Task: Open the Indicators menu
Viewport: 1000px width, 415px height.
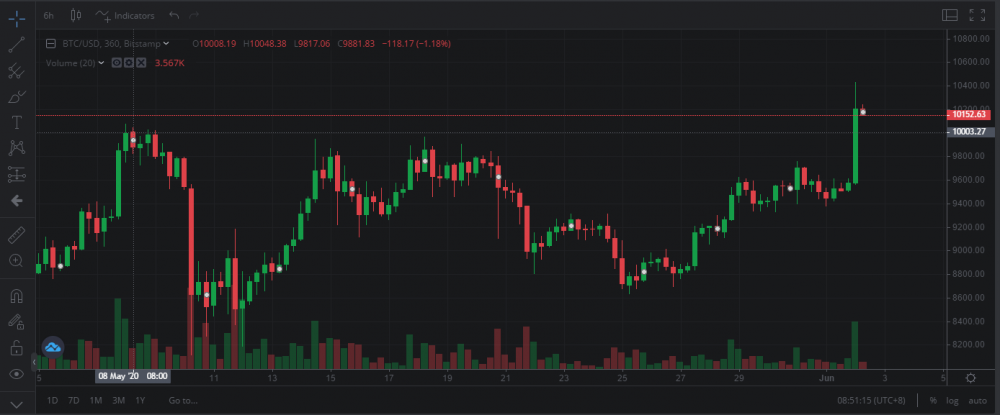Action: tap(126, 16)
